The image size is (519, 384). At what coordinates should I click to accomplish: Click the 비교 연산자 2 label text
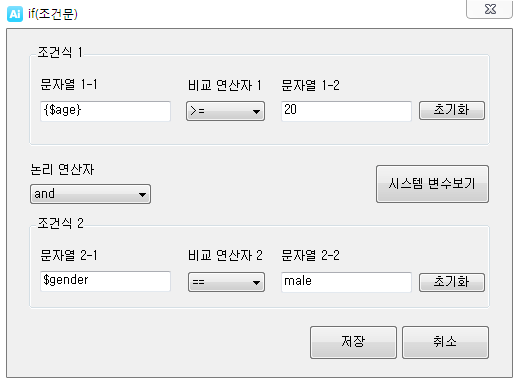225,256
